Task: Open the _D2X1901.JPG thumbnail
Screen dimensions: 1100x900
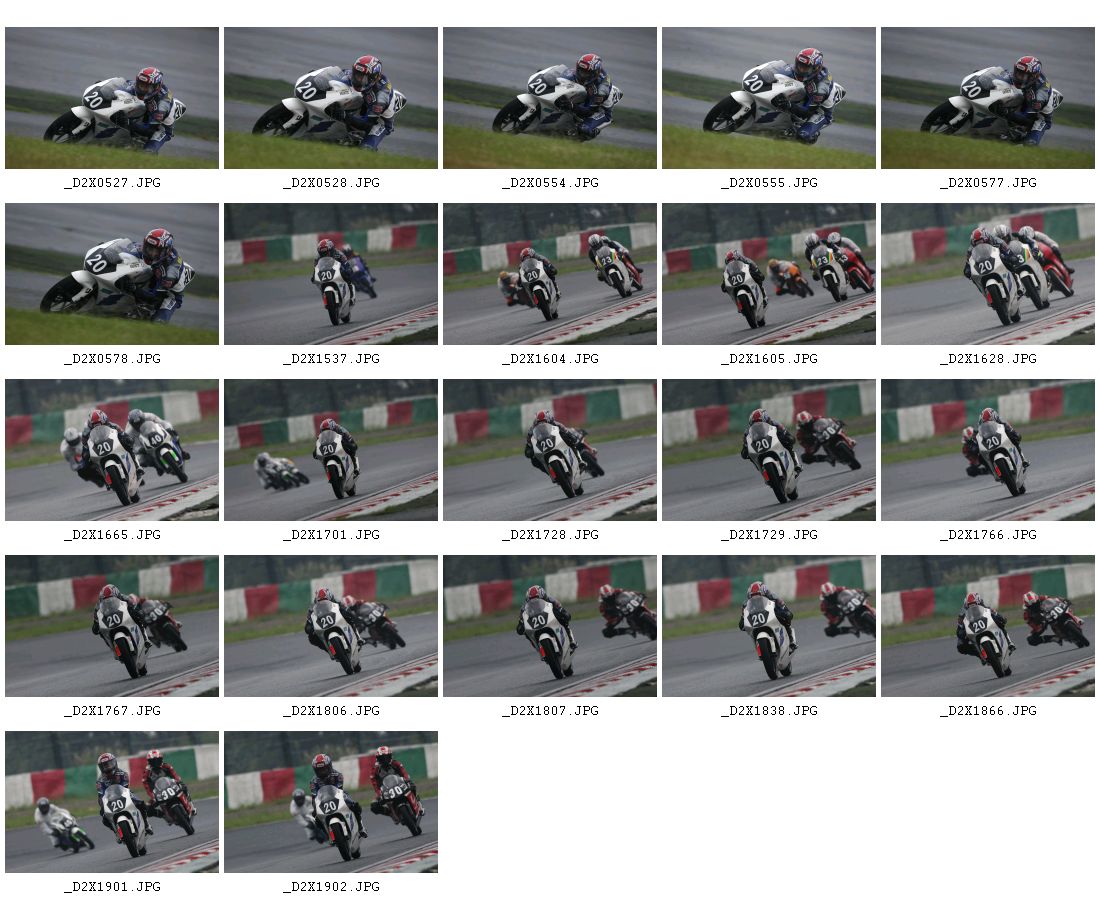Action: 112,802
